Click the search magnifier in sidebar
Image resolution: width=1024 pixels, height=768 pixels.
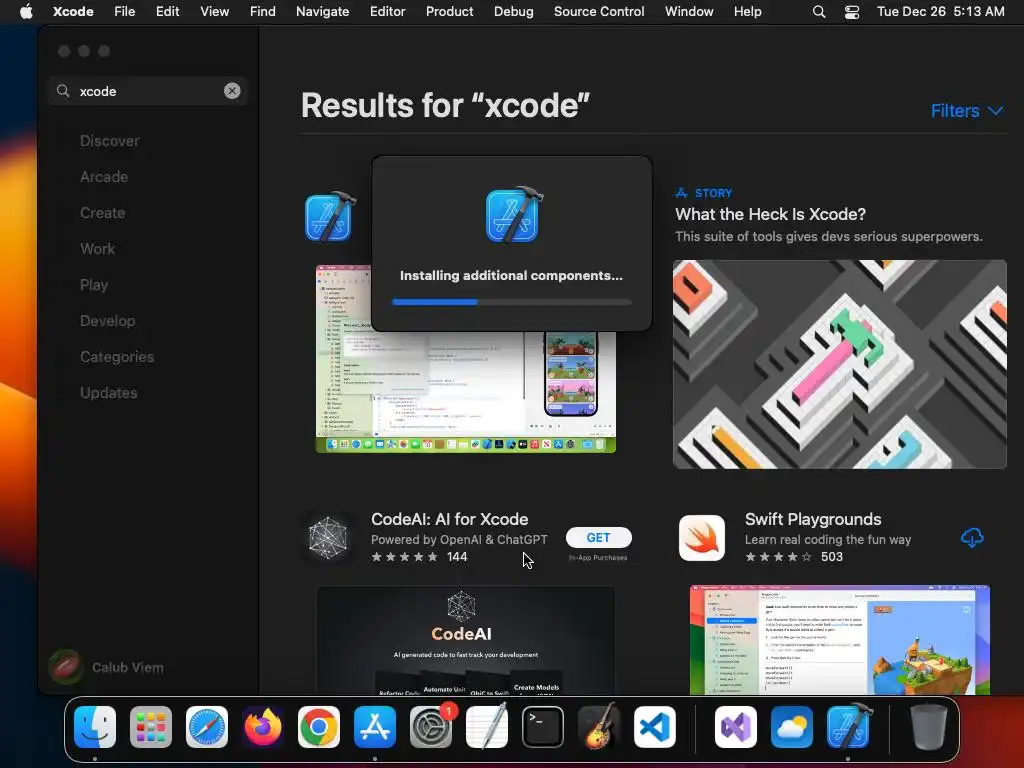[x=63, y=91]
